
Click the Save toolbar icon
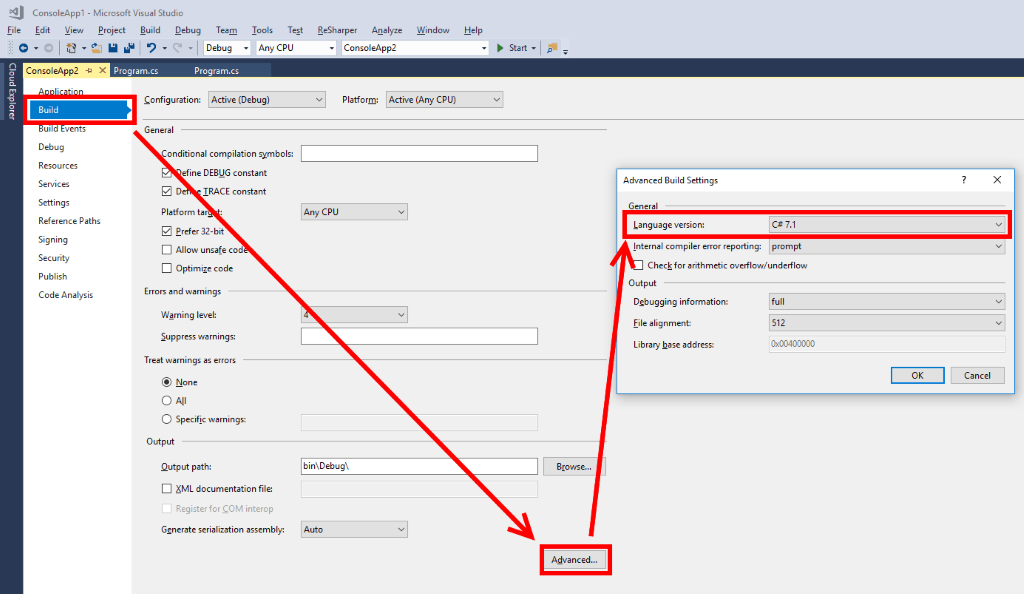point(111,48)
